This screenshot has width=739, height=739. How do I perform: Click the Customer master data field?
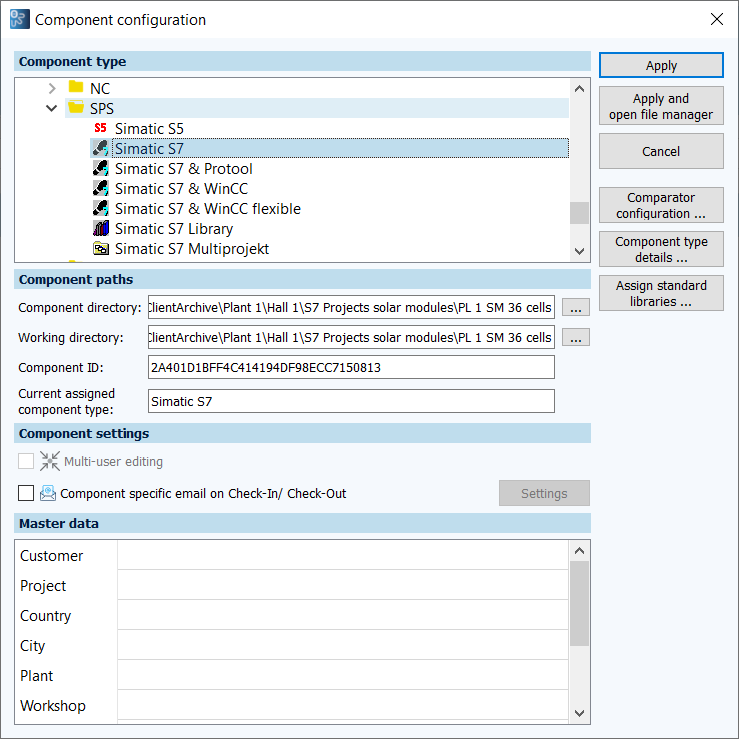pyautogui.click(x=343, y=555)
